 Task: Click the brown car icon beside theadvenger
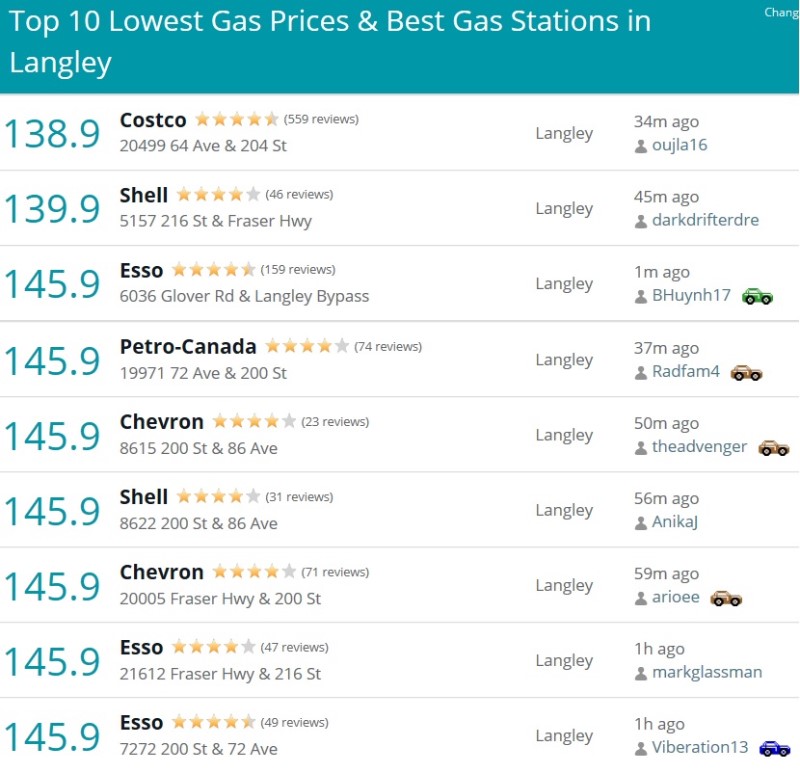point(773,447)
